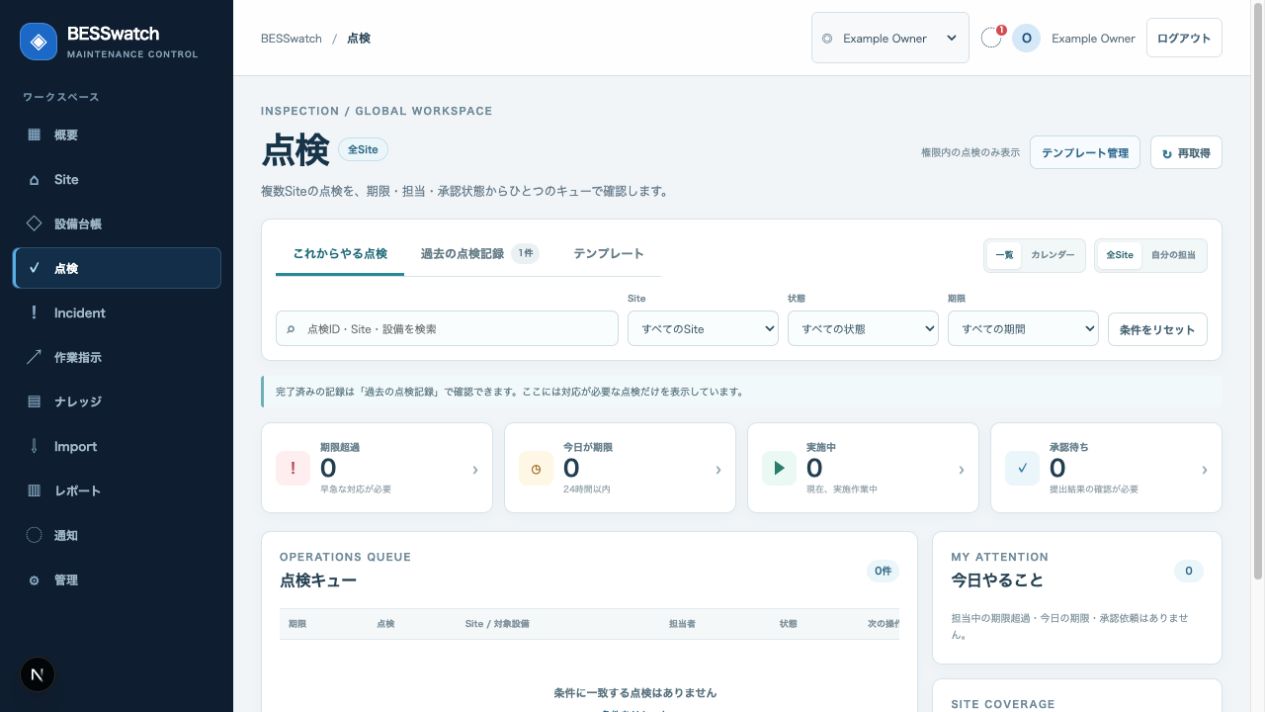The image size is (1265, 712).
Task: Click the 状態 column header in queue
Action: pyautogui.click(x=788, y=624)
